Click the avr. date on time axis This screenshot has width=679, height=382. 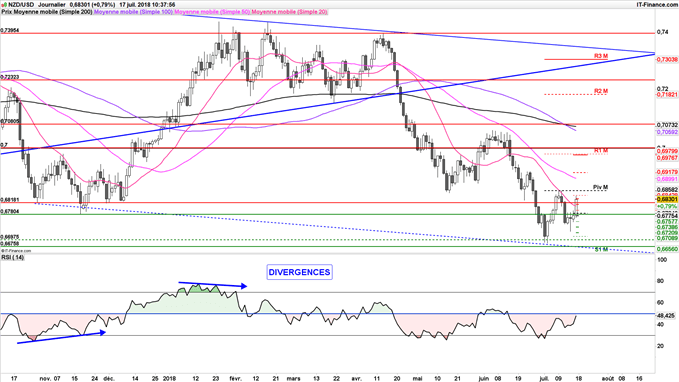pyautogui.click(x=356, y=379)
